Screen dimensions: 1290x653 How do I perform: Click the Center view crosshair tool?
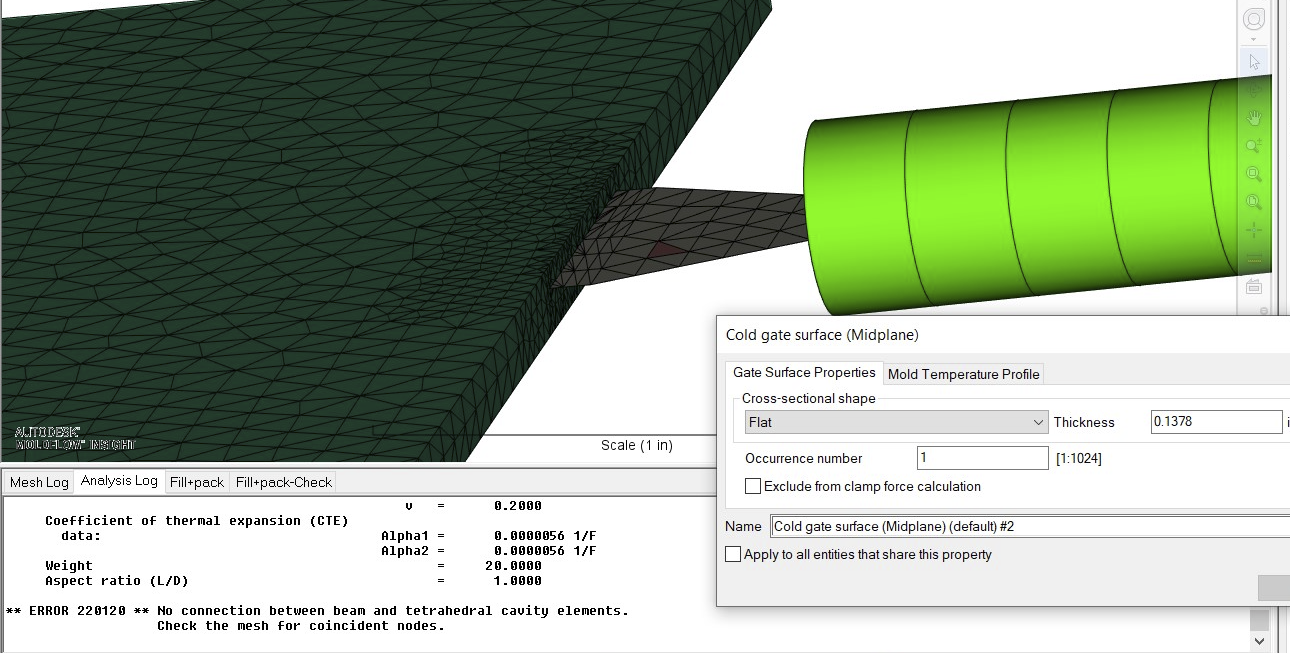[1253, 228]
